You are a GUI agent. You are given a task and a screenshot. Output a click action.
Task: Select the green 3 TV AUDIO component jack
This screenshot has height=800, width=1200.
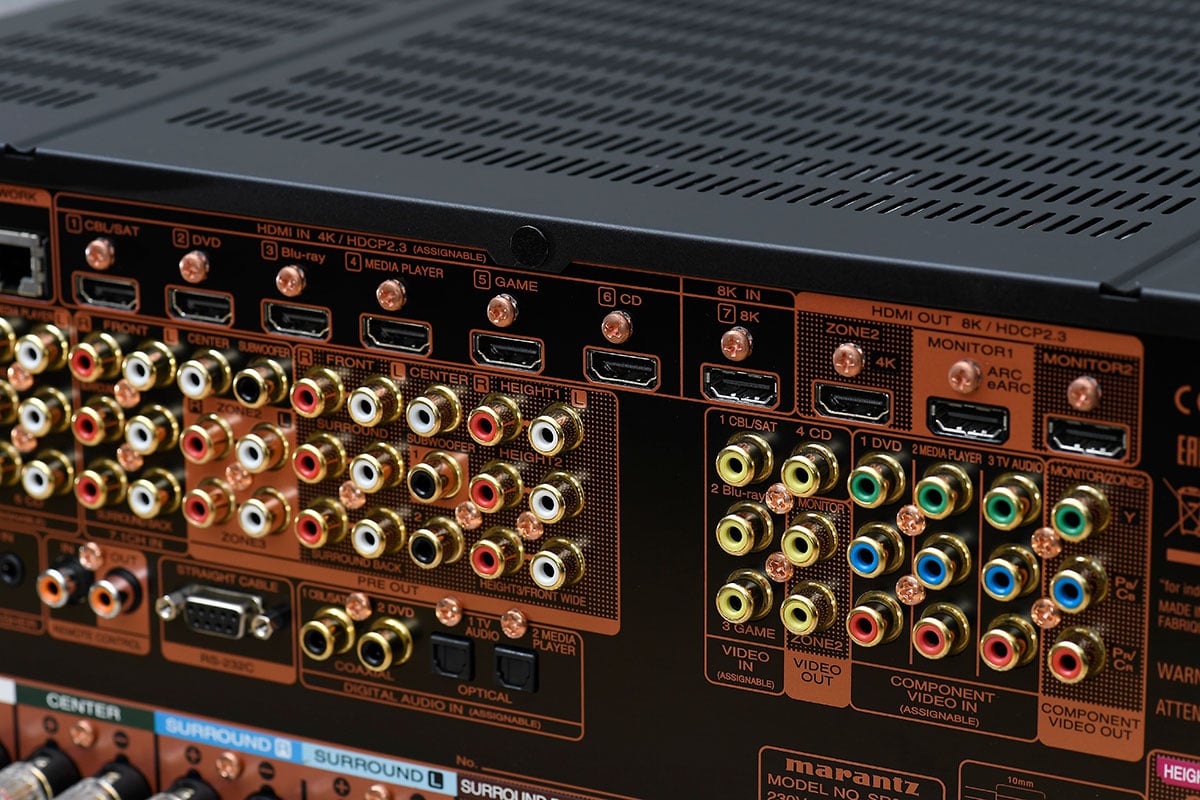point(1010,500)
